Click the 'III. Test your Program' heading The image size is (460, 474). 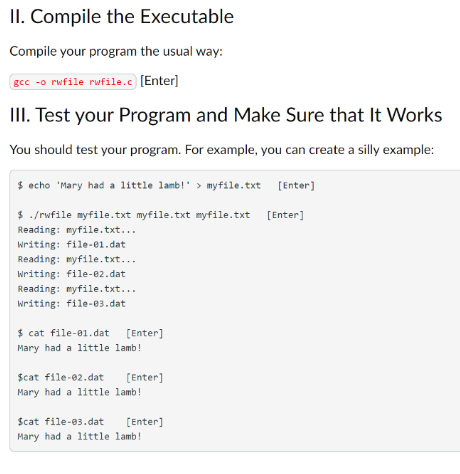tap(226, 115)
